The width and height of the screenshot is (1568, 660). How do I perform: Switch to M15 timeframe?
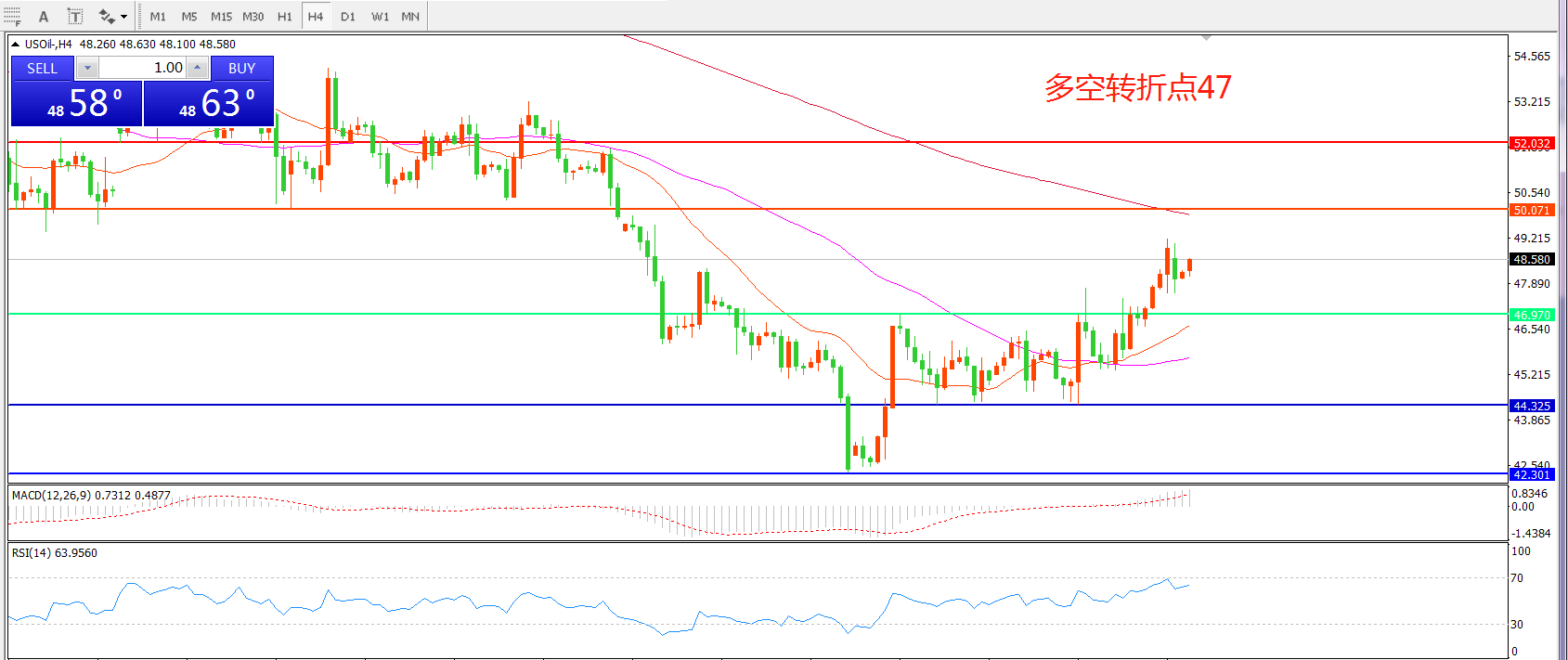(221, 17)
